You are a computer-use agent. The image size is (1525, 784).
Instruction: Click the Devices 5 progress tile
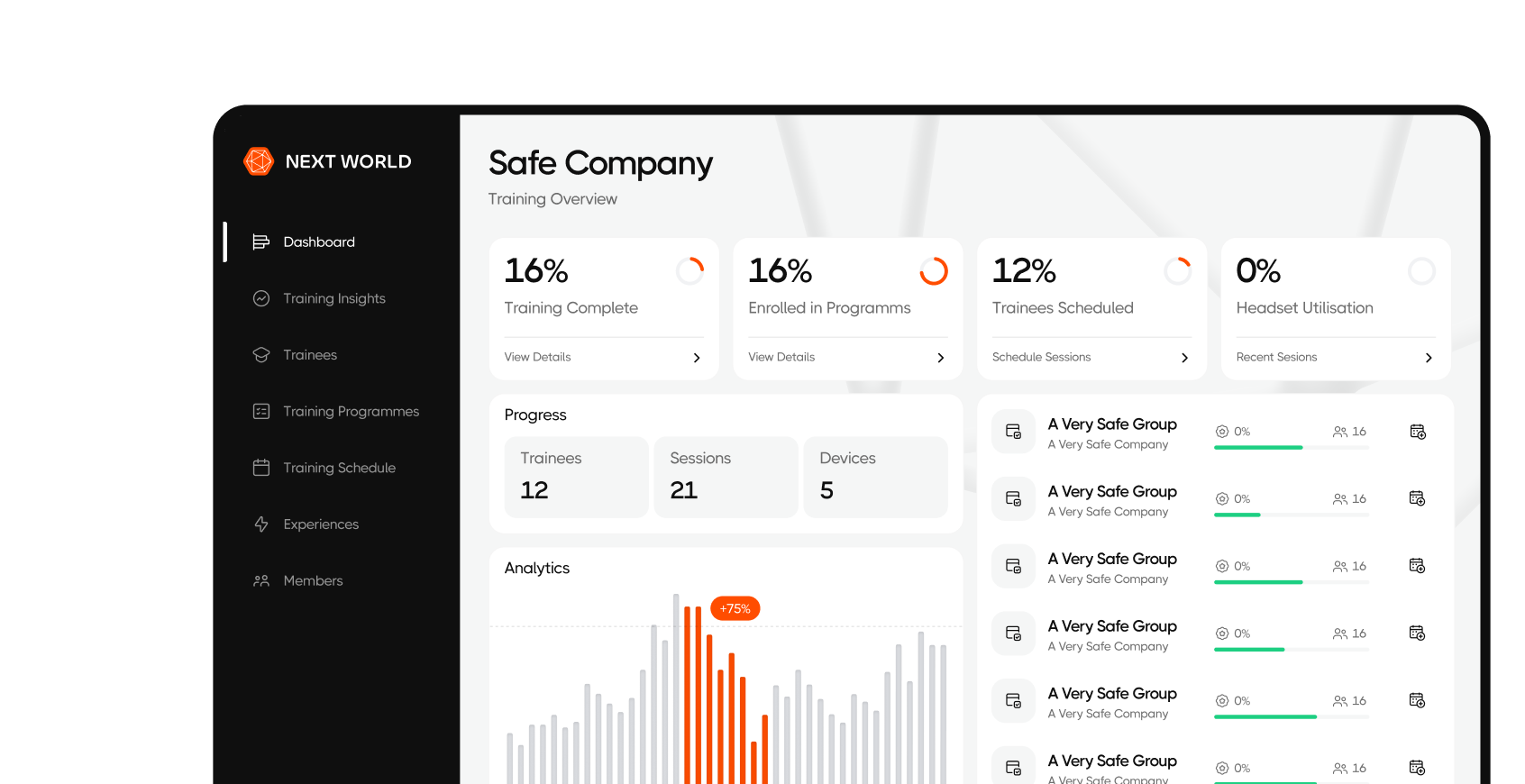pyautogui.click(x=876, y=477)
